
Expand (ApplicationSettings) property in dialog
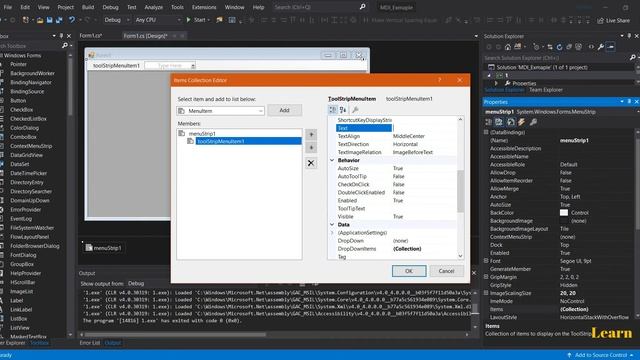pos(332,233)
